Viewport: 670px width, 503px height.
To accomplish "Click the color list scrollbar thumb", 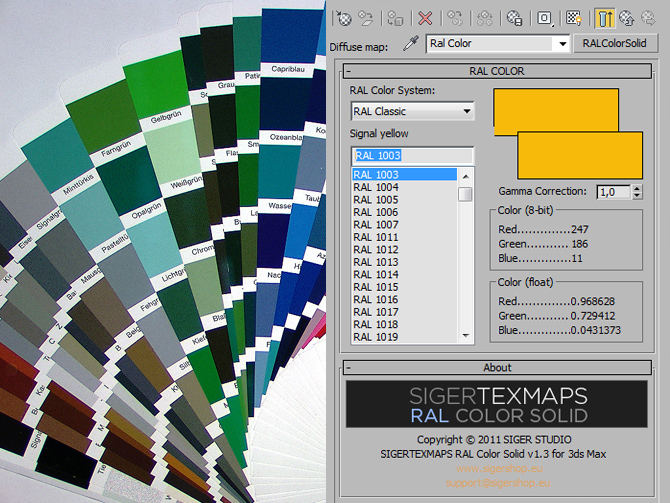I will point(465,194).
